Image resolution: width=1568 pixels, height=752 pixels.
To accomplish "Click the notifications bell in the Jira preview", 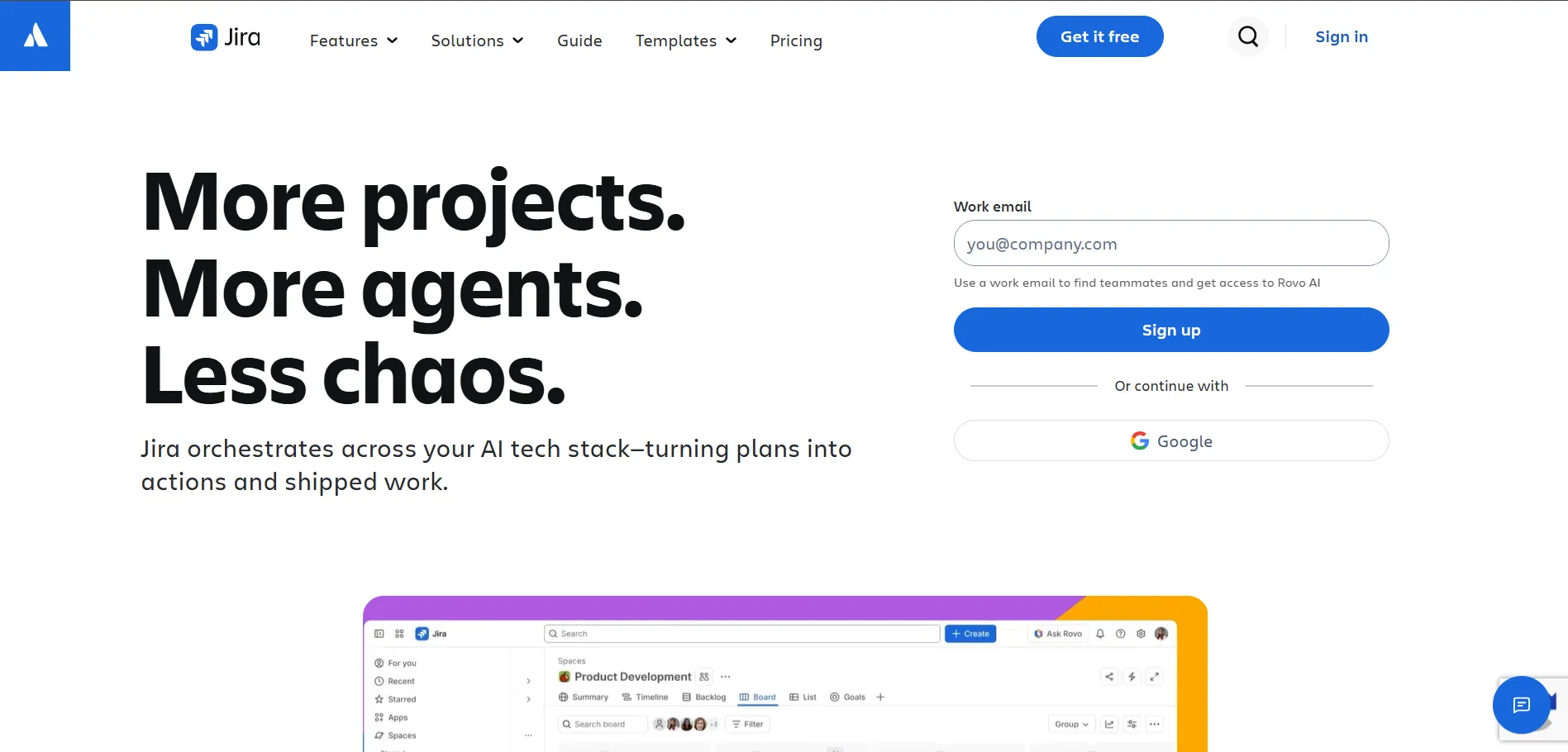I will tap(1100, 634).
